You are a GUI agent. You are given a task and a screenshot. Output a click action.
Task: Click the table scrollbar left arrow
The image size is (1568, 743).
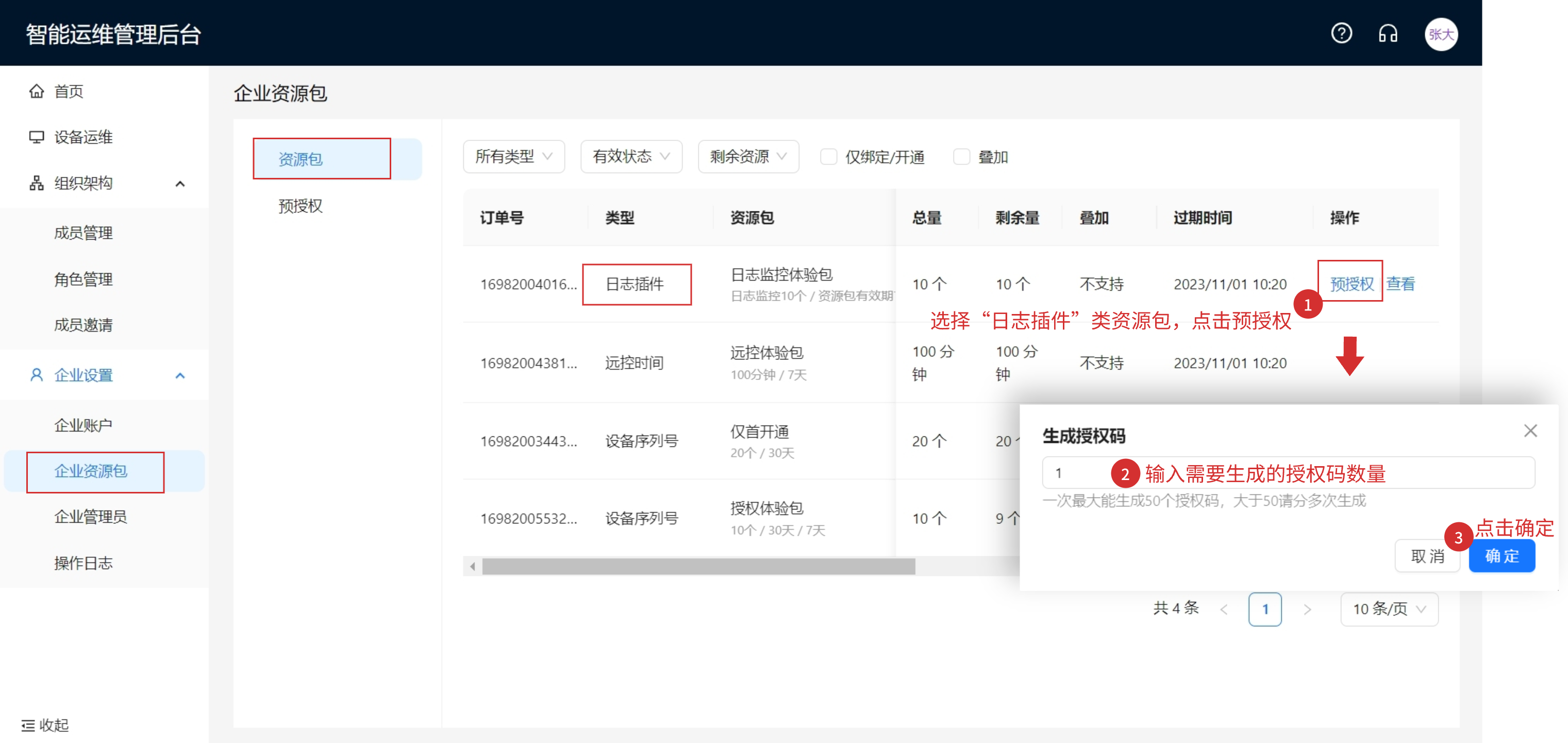pyautogui.click(x=472, y=566)
